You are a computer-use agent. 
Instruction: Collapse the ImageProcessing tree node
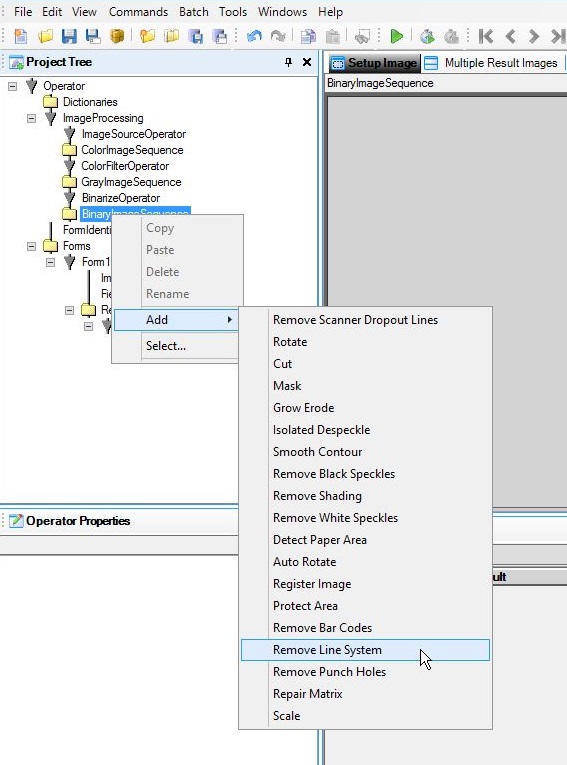click(32, 118)
